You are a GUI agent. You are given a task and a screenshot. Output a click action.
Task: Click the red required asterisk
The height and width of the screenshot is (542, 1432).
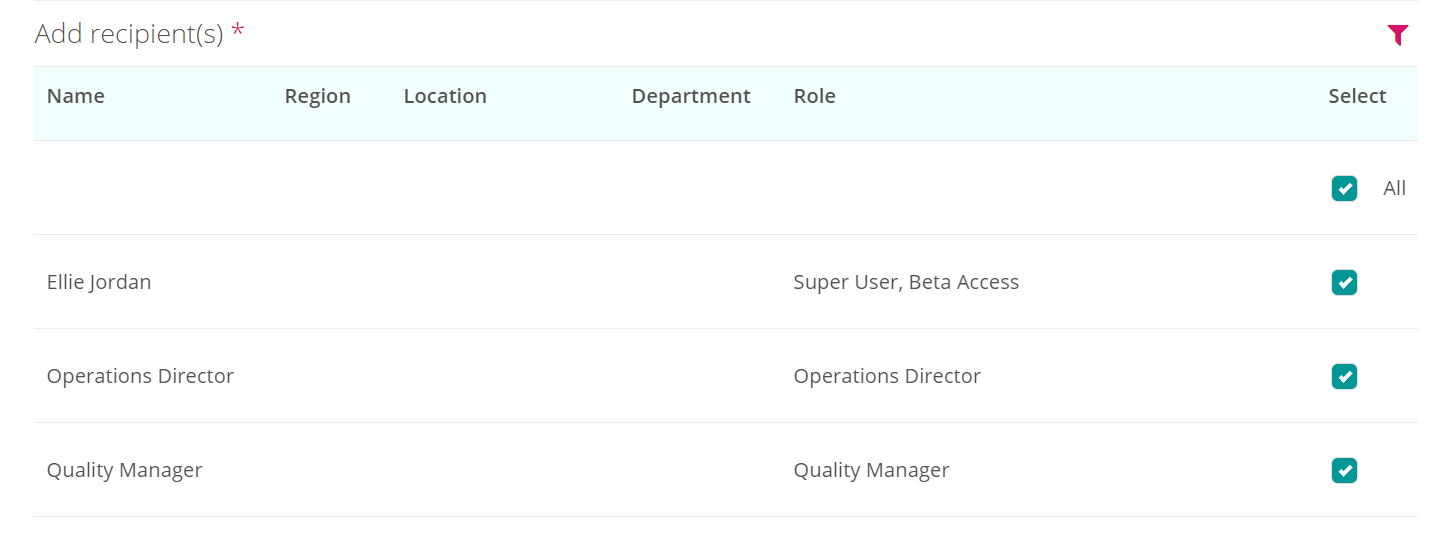[x=238, y=31]
